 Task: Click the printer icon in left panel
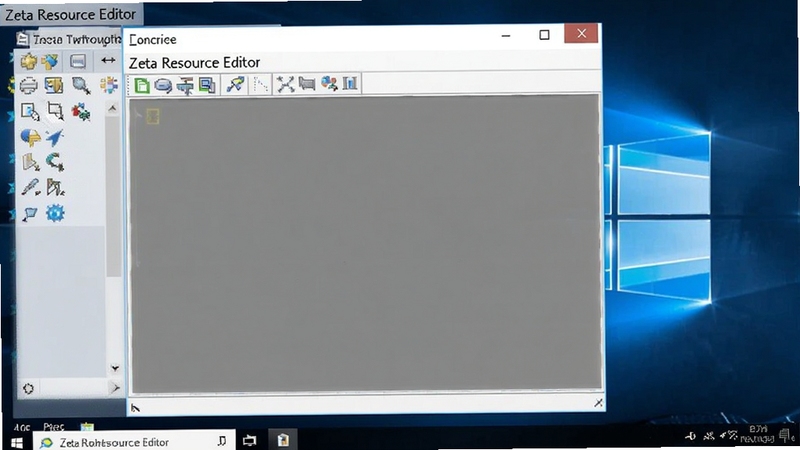point(29,85)
